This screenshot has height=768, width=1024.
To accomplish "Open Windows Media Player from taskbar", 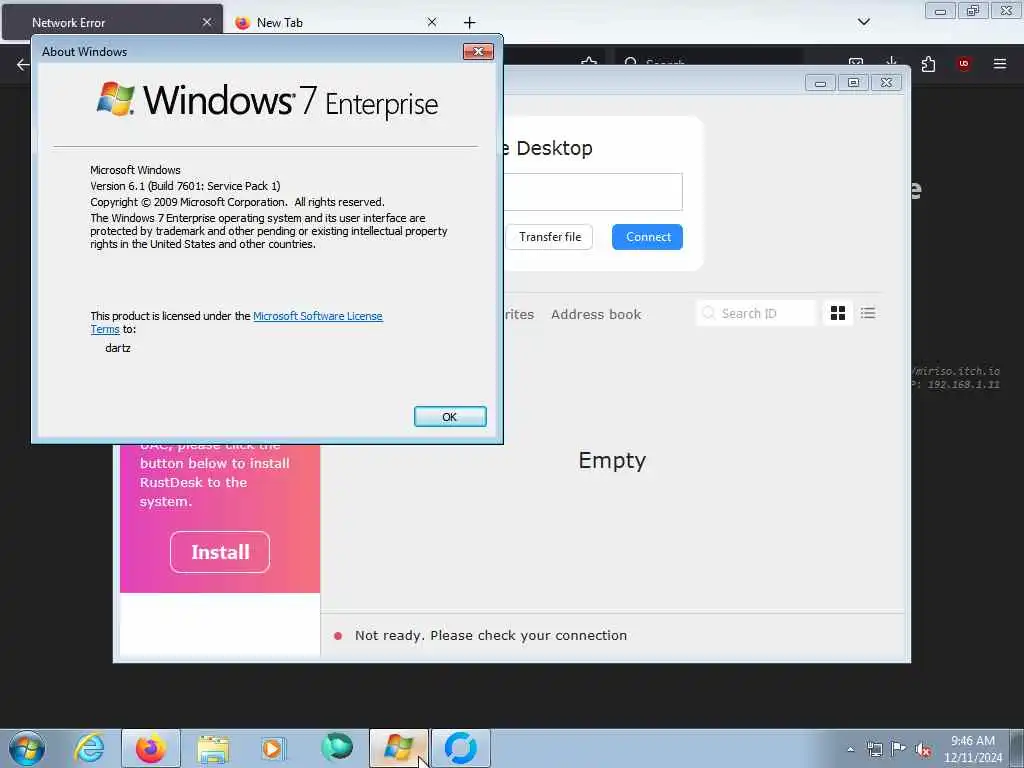I will [x=273, y=748].
